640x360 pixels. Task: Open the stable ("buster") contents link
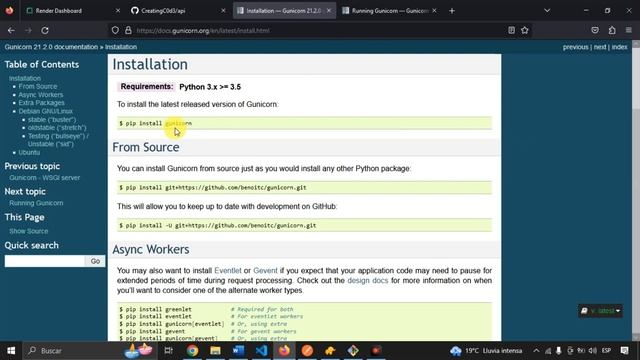coord(52,120)
